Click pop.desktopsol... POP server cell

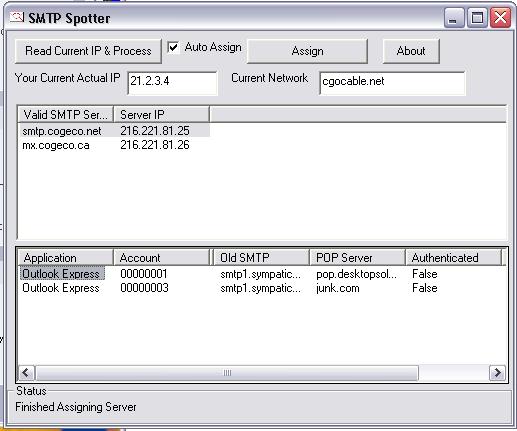click(x=356, y=274)
